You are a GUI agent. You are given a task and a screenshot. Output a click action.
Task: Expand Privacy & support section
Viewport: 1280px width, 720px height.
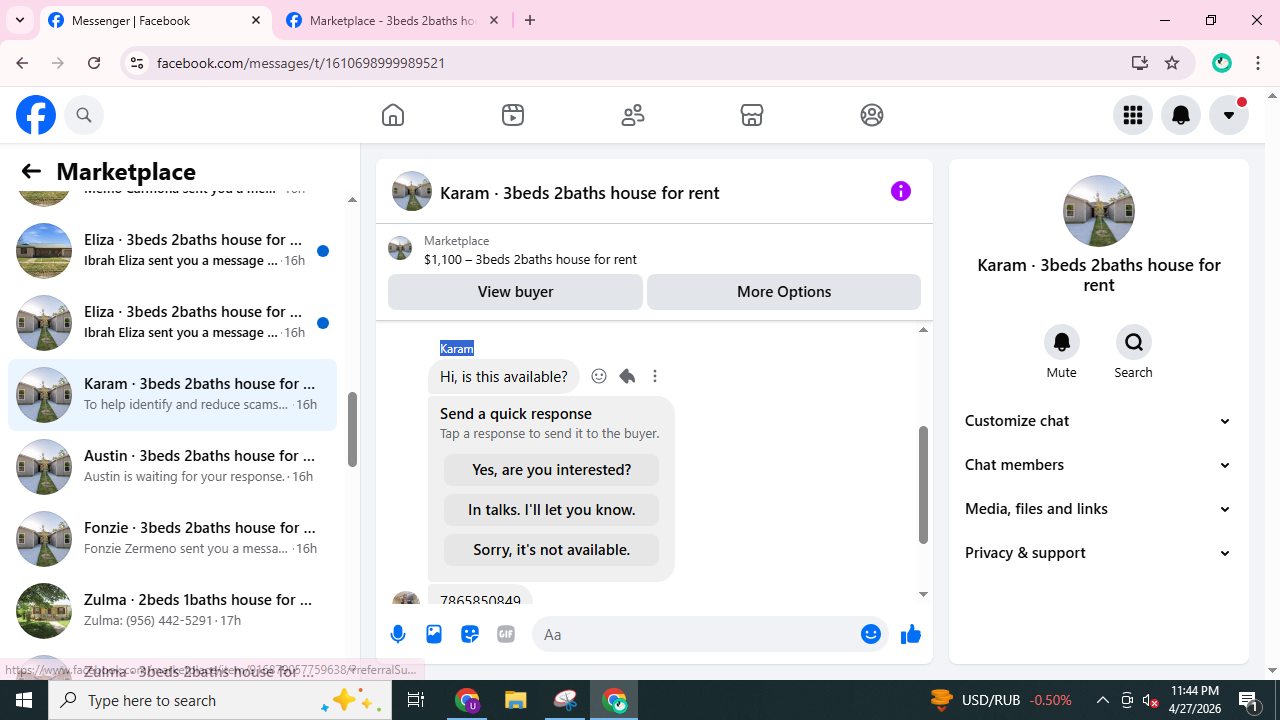tap(1098, 553)
